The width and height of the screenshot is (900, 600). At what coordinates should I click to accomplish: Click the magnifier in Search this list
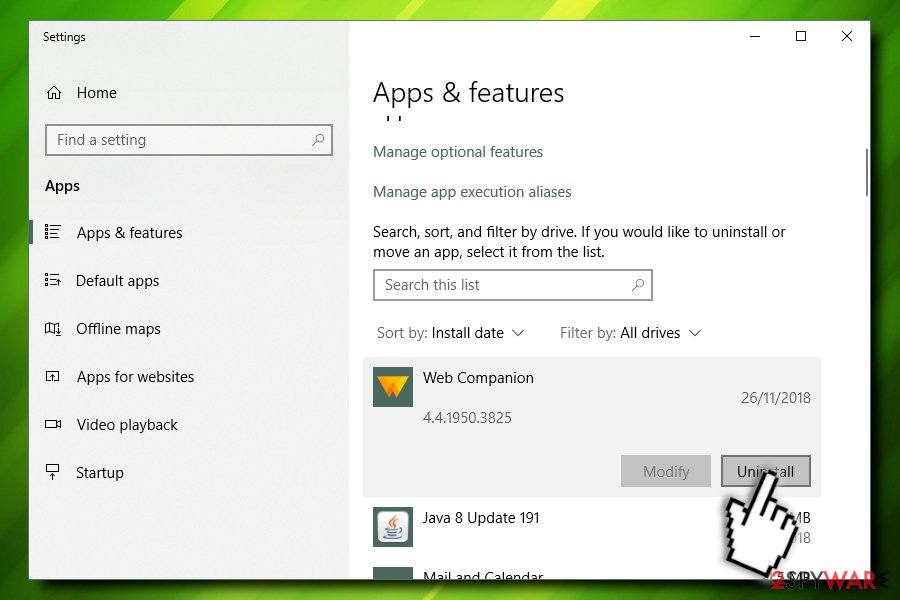point(638,285)
